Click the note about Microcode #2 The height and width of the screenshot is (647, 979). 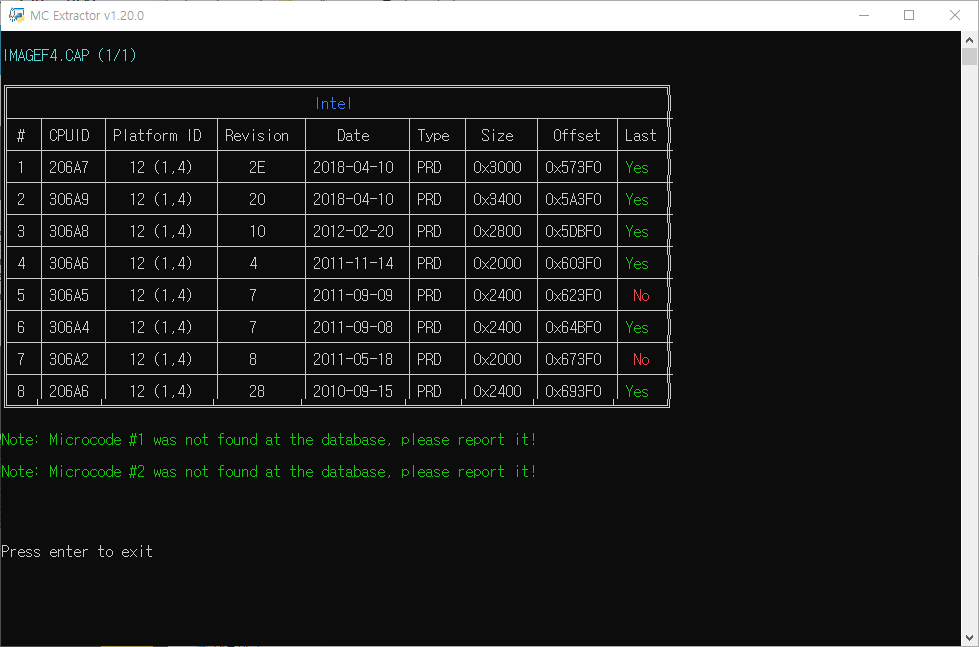pos(269,472)
